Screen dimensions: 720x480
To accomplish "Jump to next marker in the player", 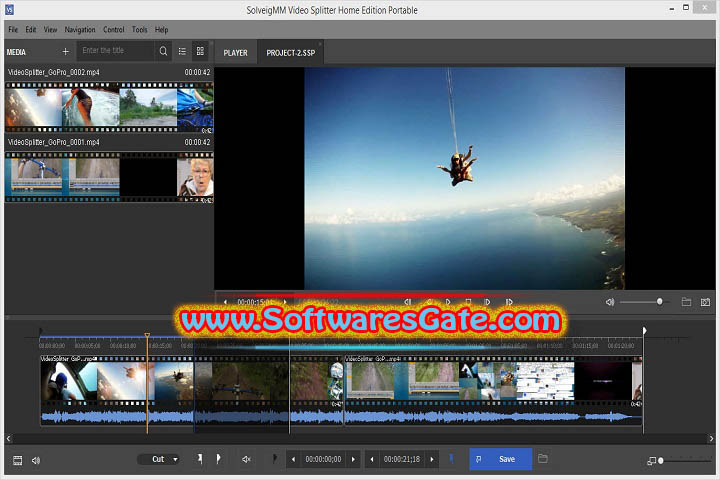I will click(509, 302).
